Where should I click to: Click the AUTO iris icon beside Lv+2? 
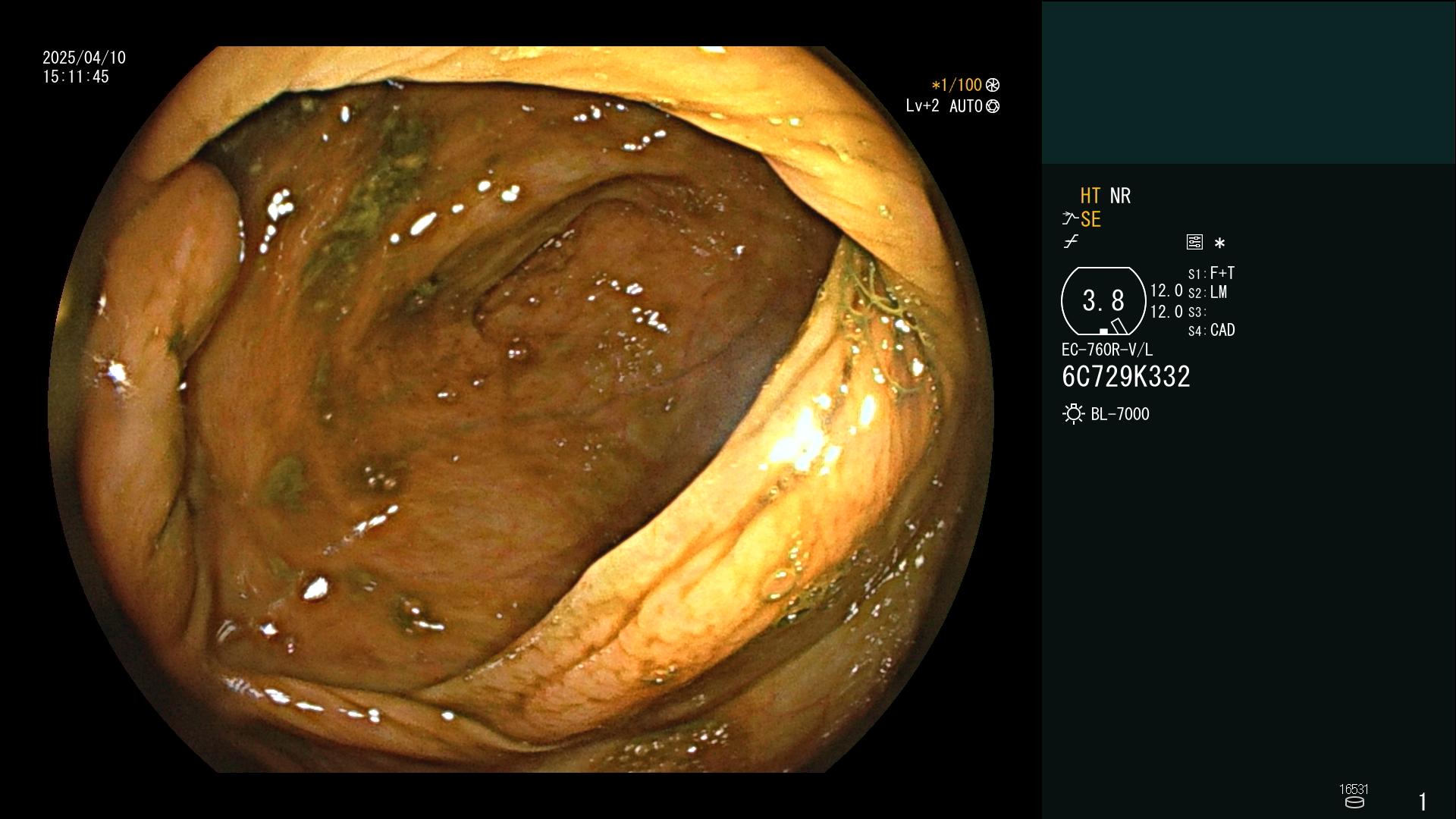993,106
